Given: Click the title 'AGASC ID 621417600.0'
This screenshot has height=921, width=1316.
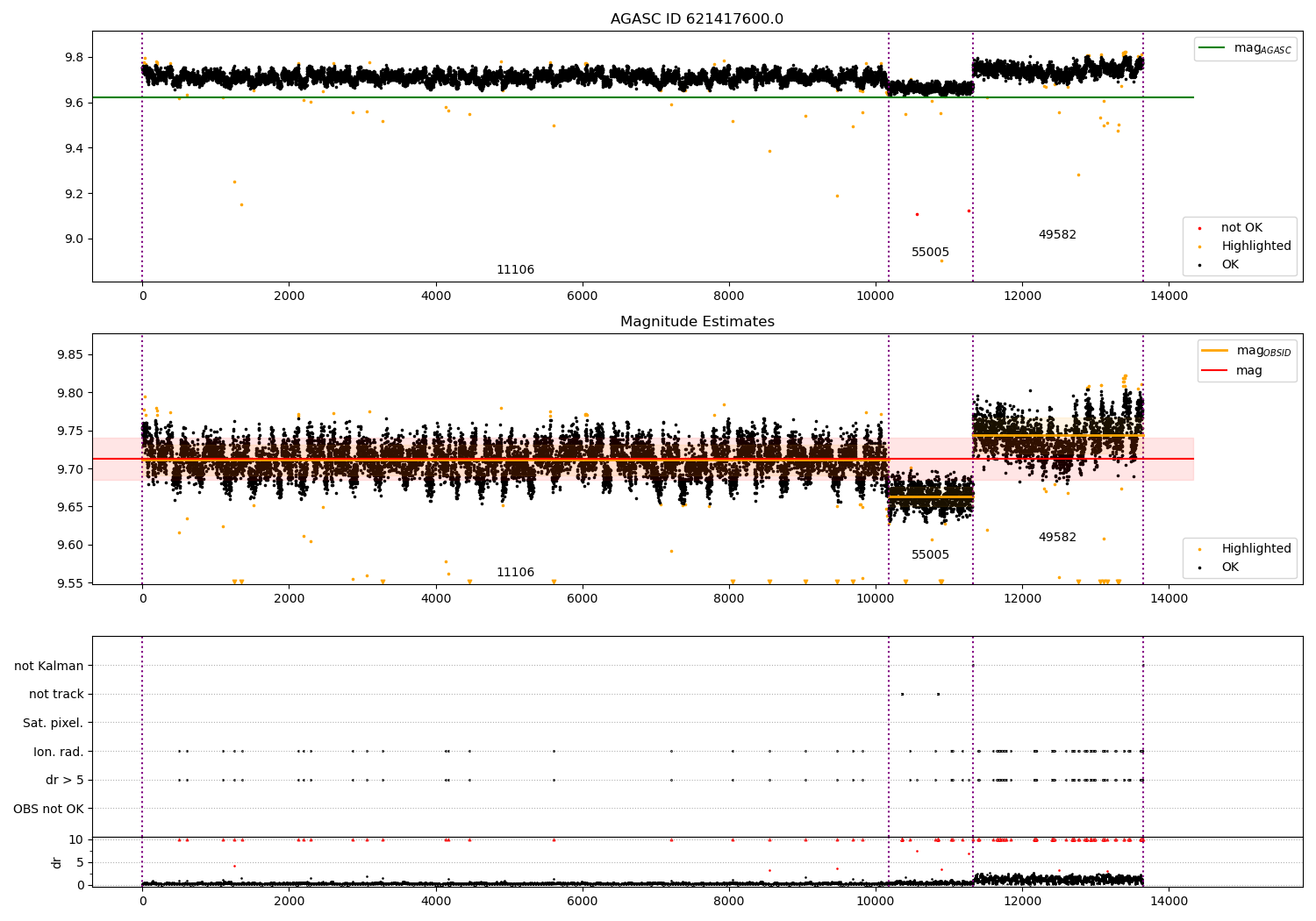Looking at the screenshot, I should tap(697, 19).
